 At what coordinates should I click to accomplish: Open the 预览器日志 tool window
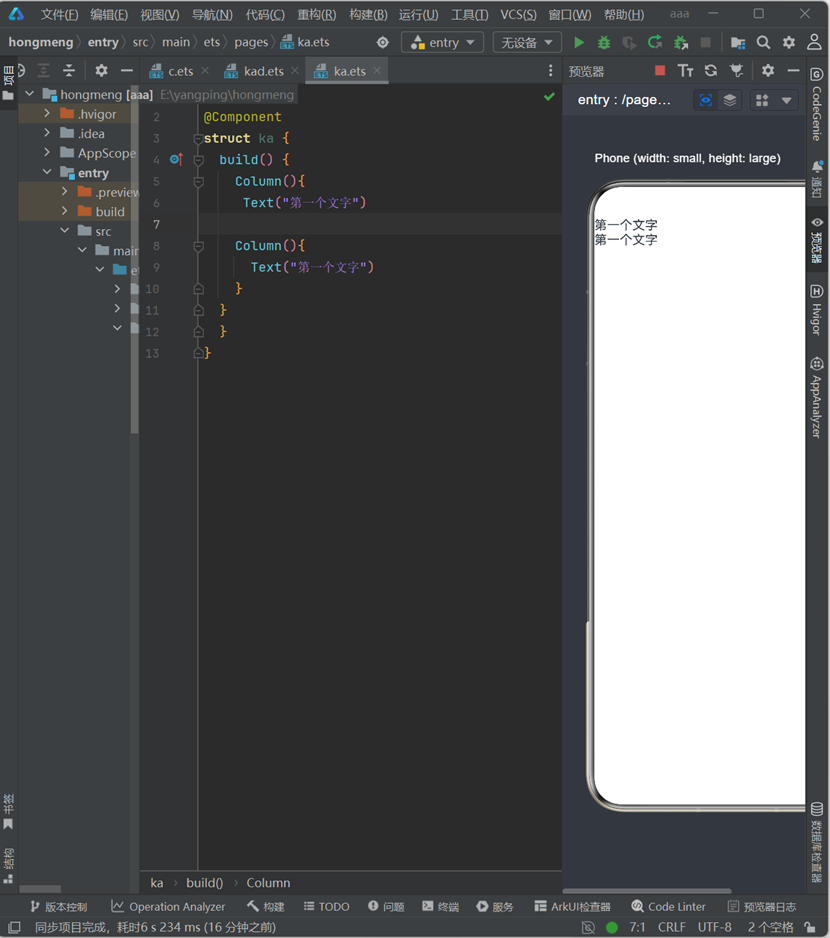(762, 907)
